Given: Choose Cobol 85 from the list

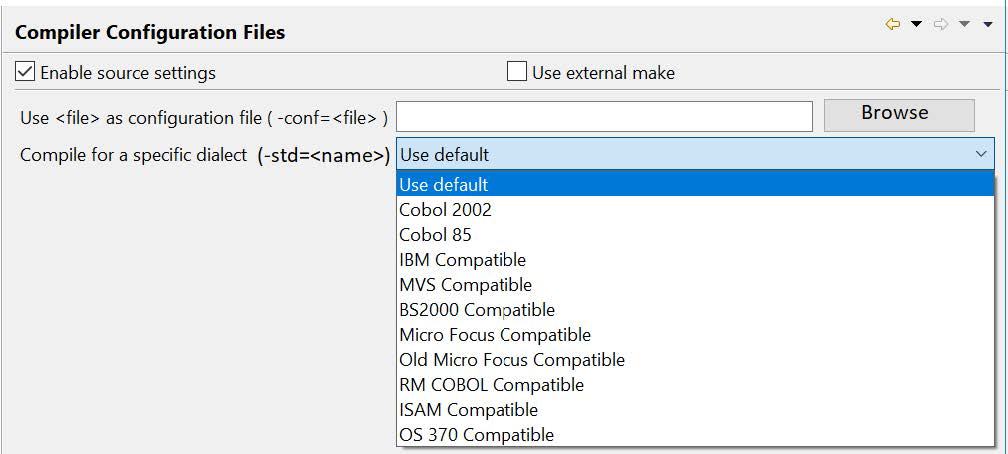Looking at the screenshot, I should (695, 235).
